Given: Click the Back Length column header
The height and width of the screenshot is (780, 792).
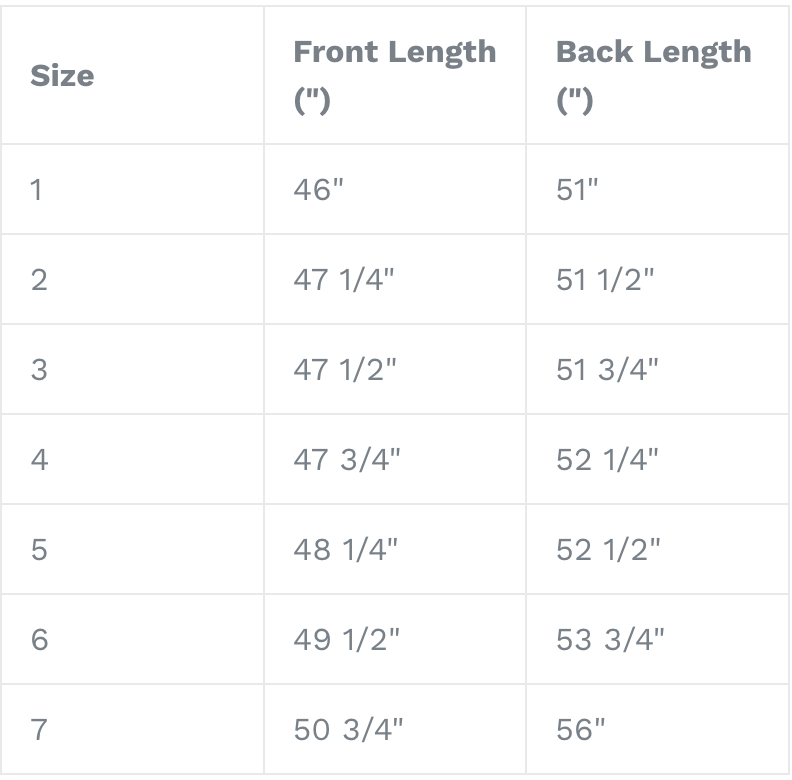Looking at the screenshot, I should pos(653,76).
